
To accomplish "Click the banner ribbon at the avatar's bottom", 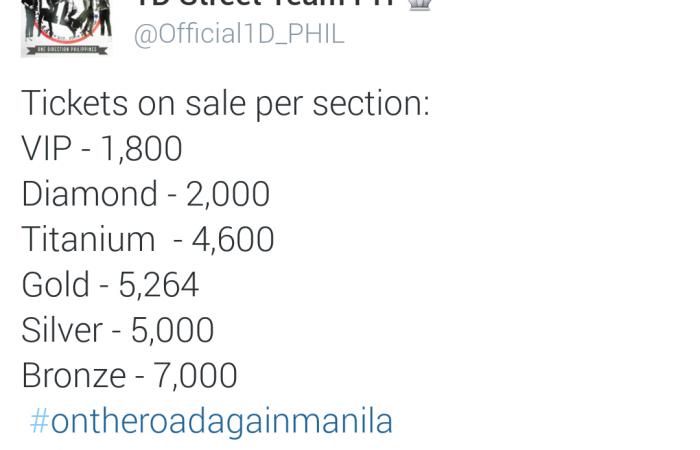I will click(x=66, y=50).
